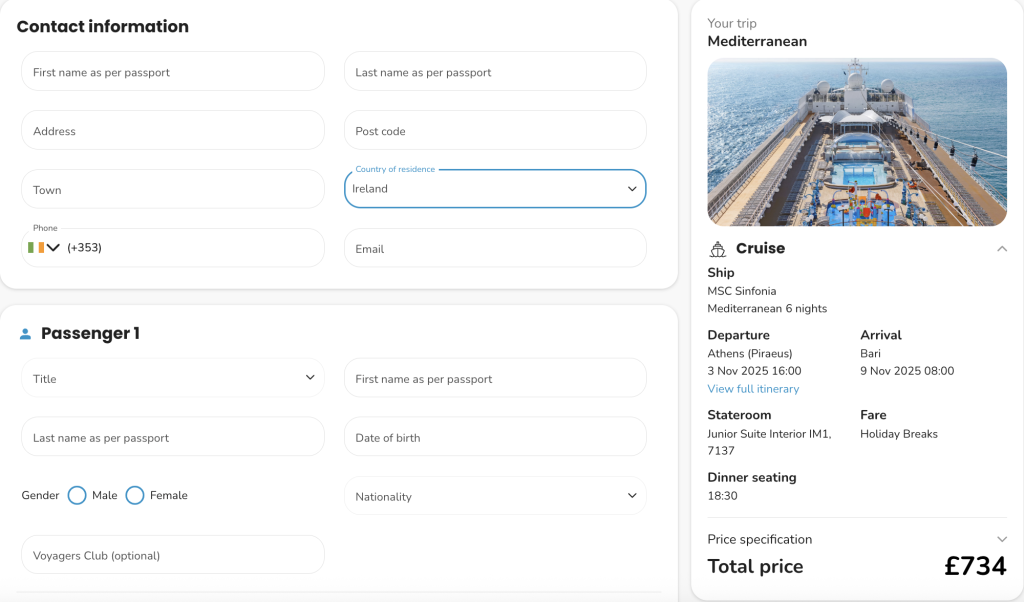The image size is (1024, 602).
Task: Click into the Town input field
Action: coord(173,189)
